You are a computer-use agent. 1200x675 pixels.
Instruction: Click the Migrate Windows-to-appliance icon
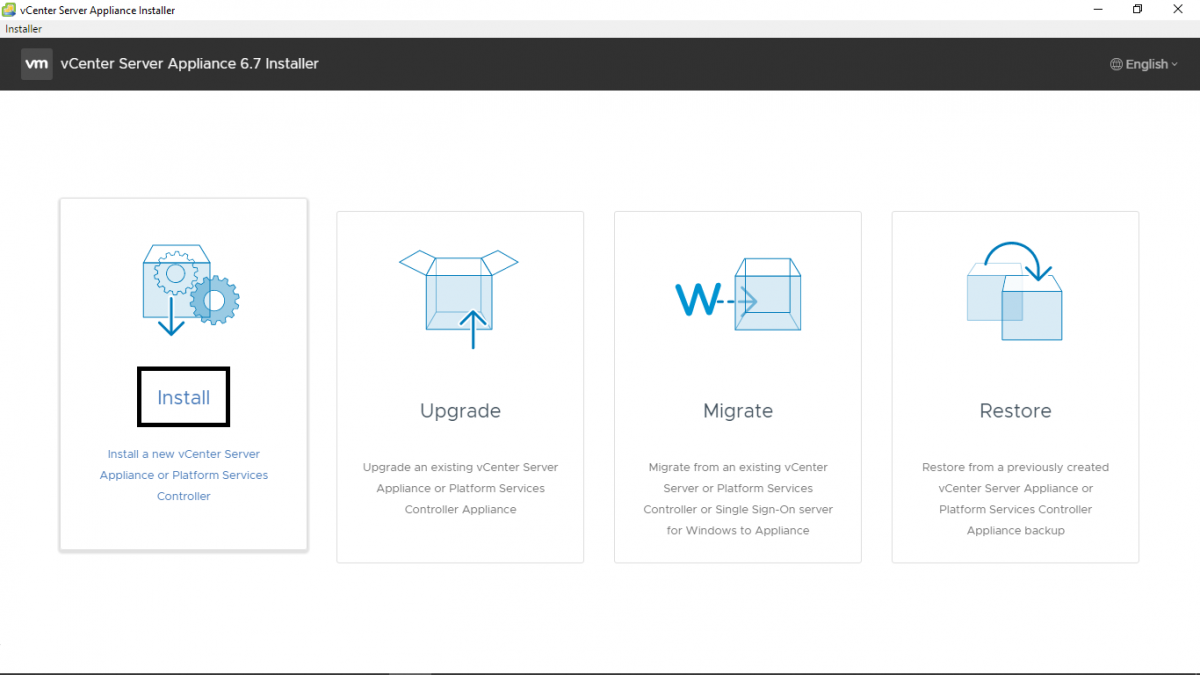coord(738,295)
